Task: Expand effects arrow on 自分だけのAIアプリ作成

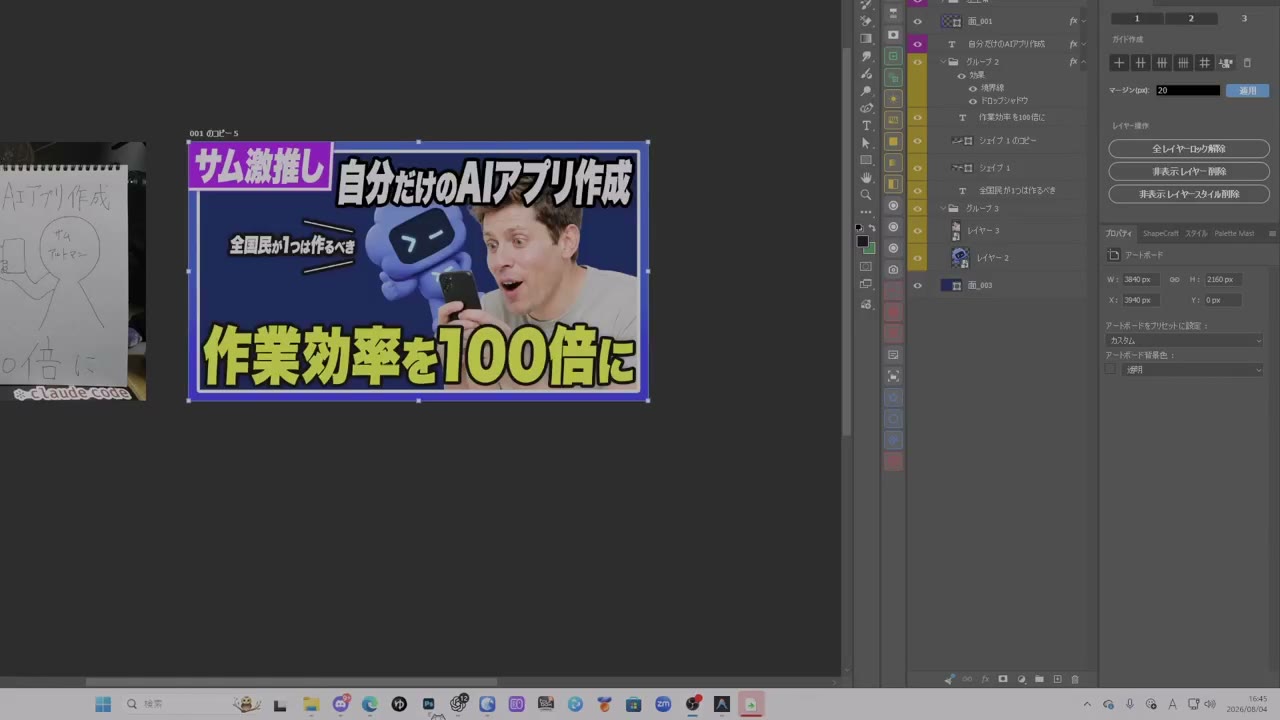Action: 1084,44
